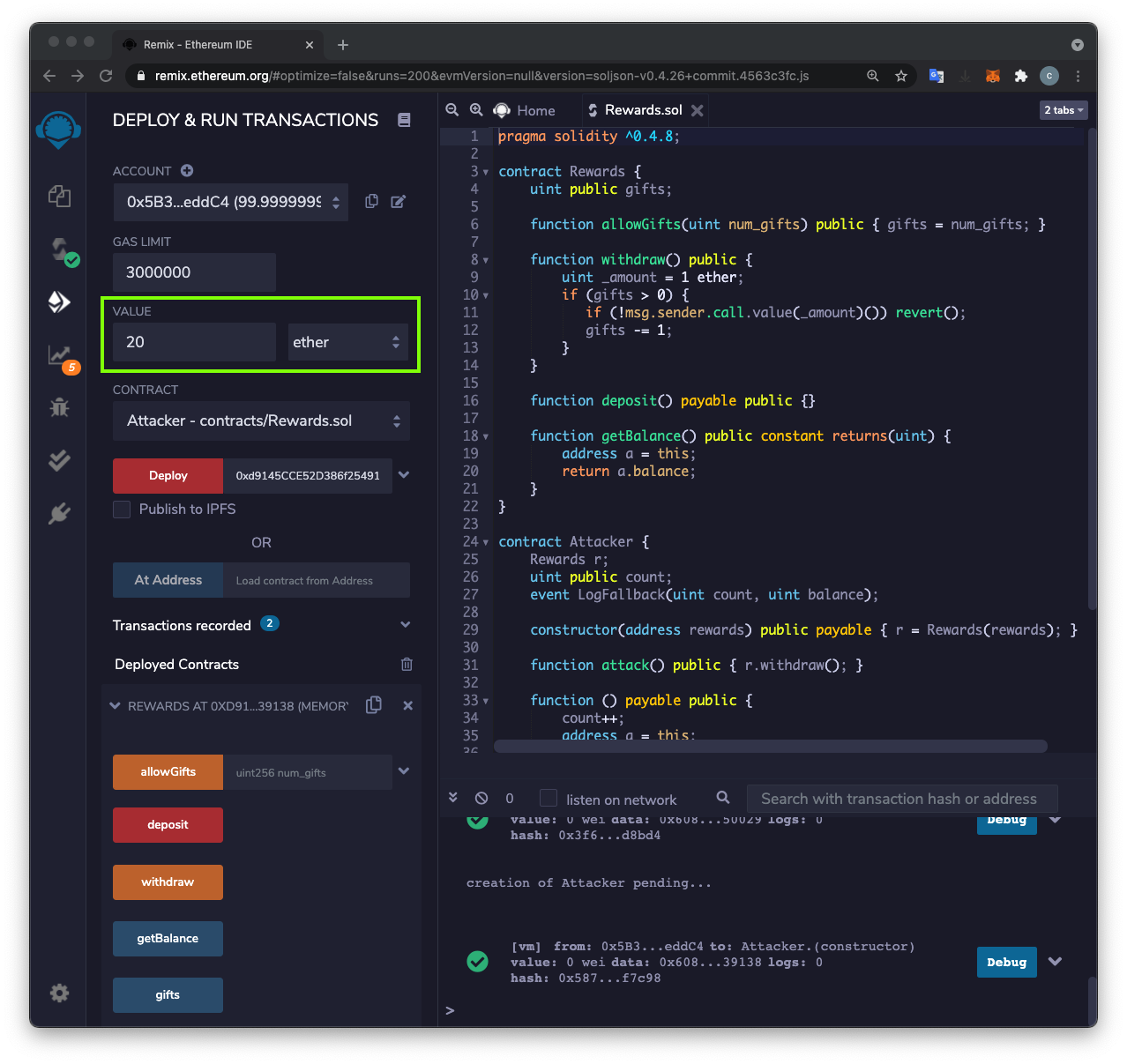Image resolution: width=1127 pixels, height=1064 pixels.
Task: Open the Plugin Manager plug icon
Action: 59,513
